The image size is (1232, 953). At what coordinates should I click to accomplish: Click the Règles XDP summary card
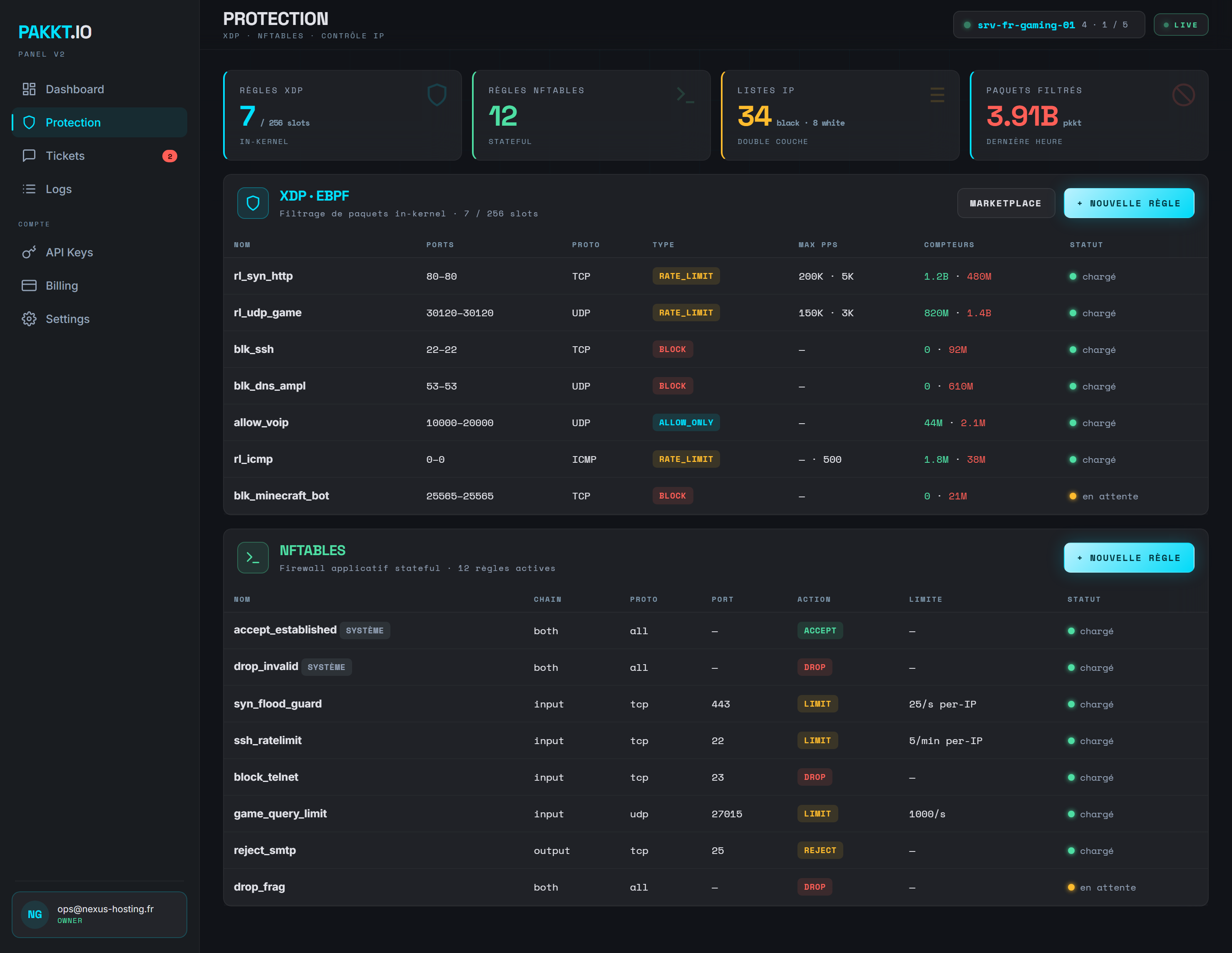tap(343, 115)
